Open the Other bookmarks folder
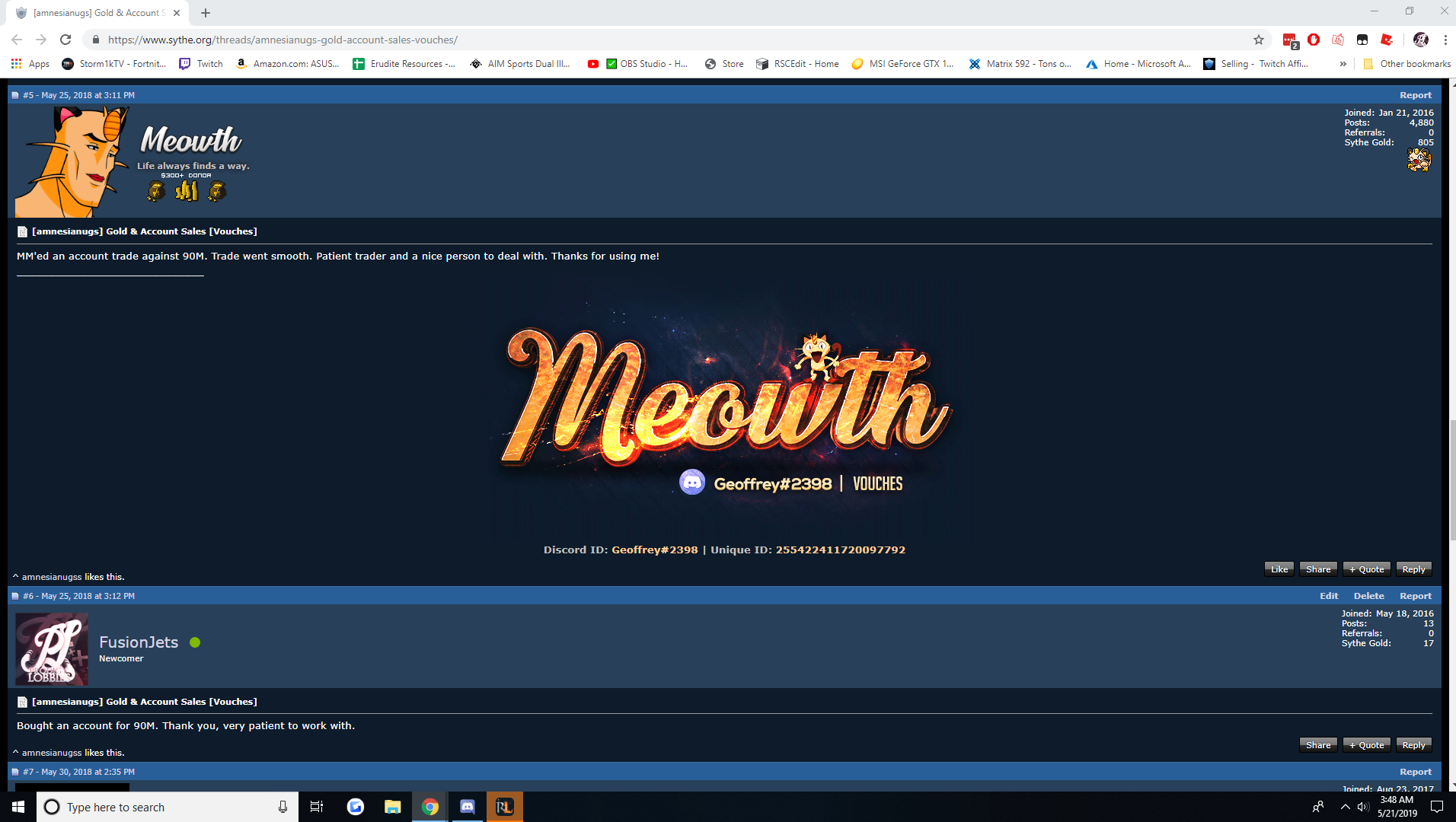 (x=1407, y=64)
